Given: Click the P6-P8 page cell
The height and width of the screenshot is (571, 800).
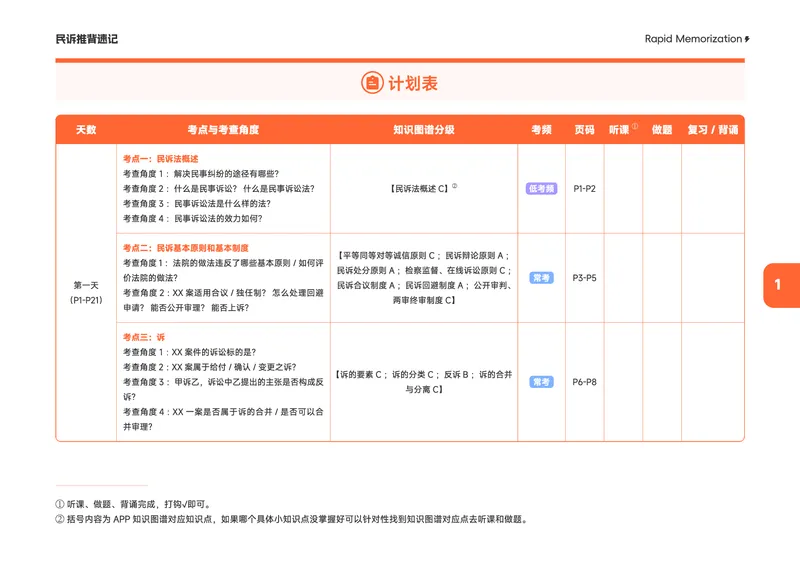Looking at the screenshot, I should coord(584,382).
